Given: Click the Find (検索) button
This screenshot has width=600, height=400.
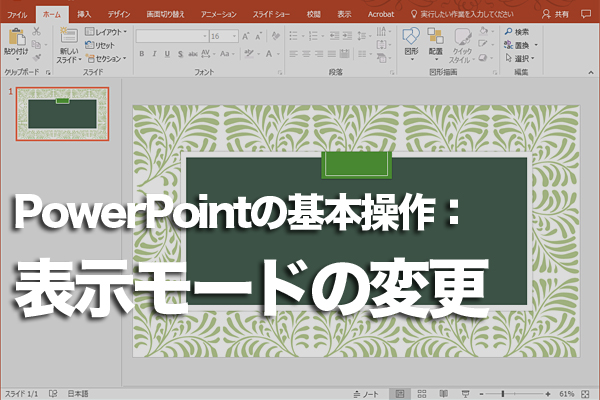Looking at the screenshot, I should coord(517,32).
